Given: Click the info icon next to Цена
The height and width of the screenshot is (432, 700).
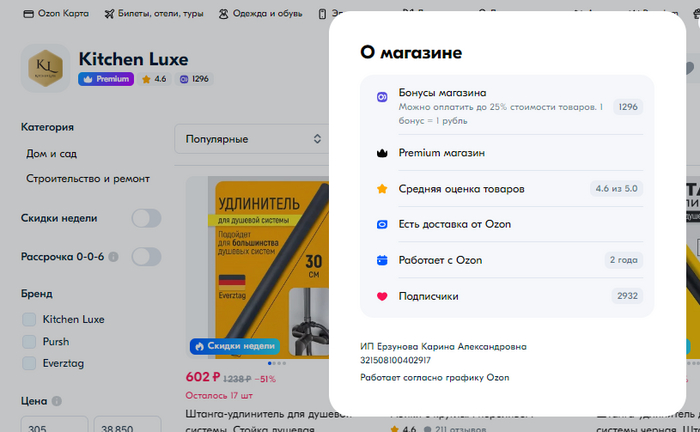Looking at the screenshot, I should (x=56, y=401).
